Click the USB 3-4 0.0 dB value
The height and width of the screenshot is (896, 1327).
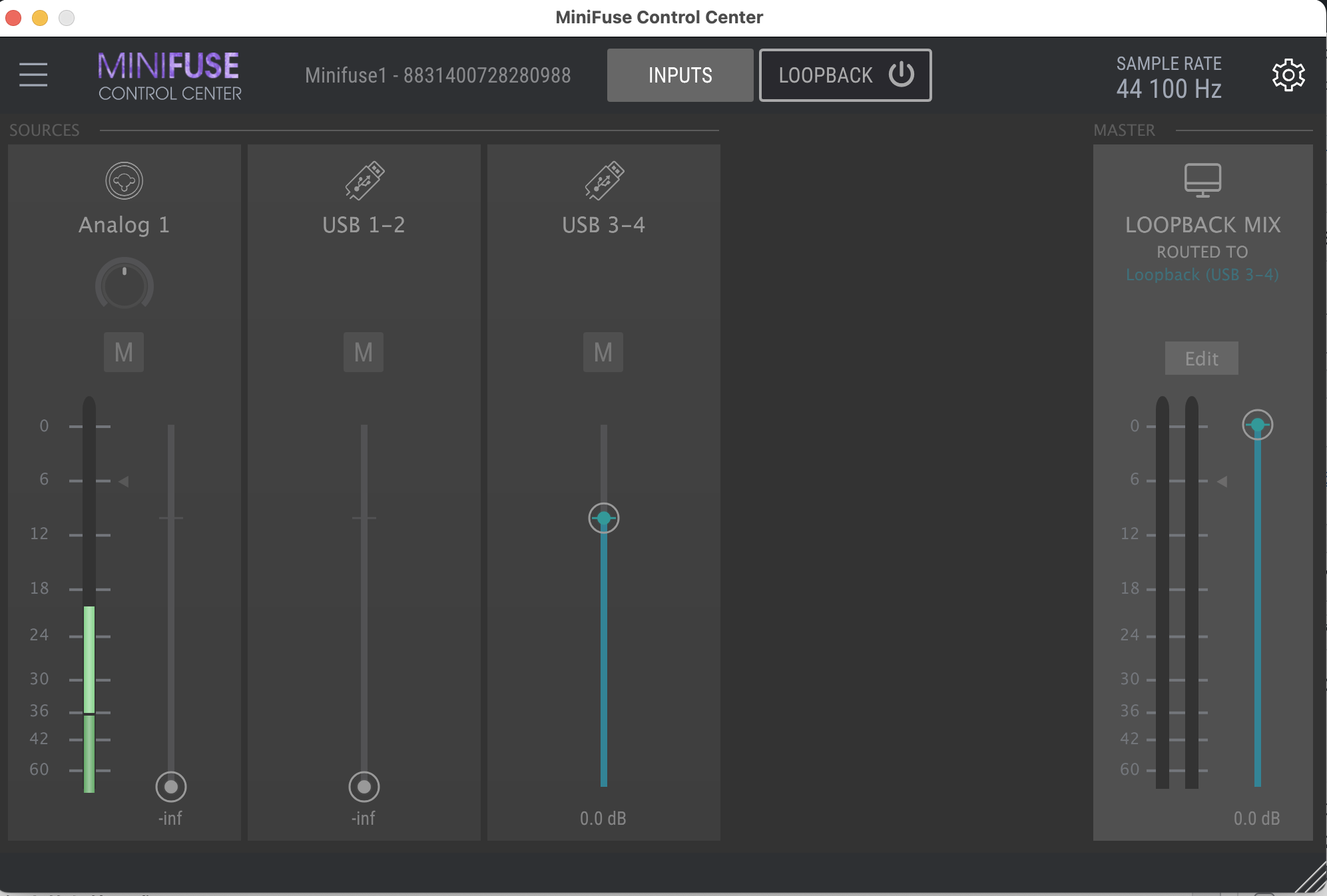point(603,818)
